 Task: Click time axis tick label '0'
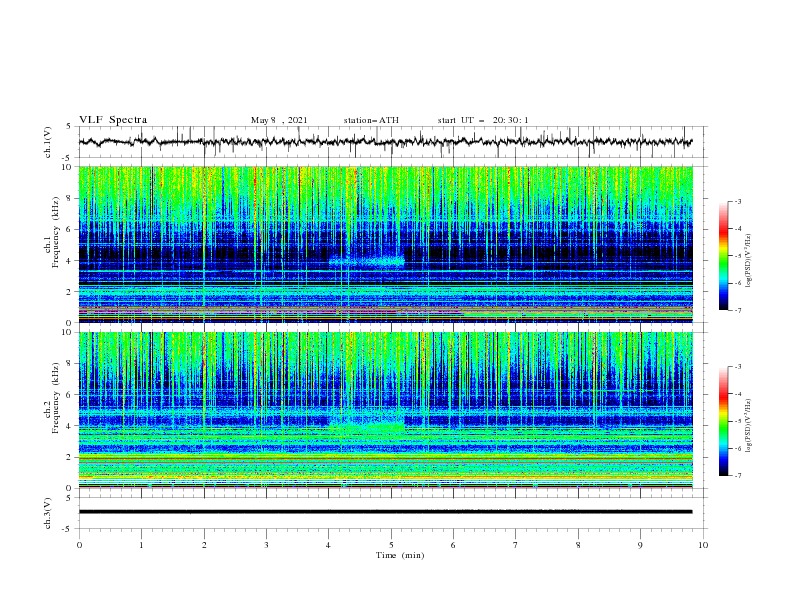coord(79,545)
